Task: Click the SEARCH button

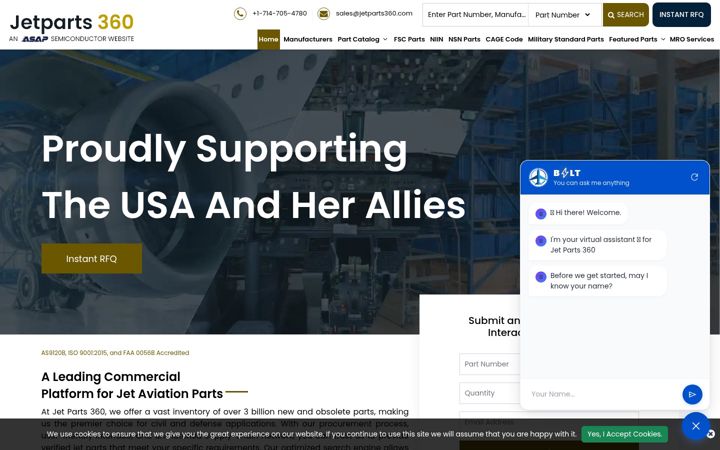Action: click(625, 15)
